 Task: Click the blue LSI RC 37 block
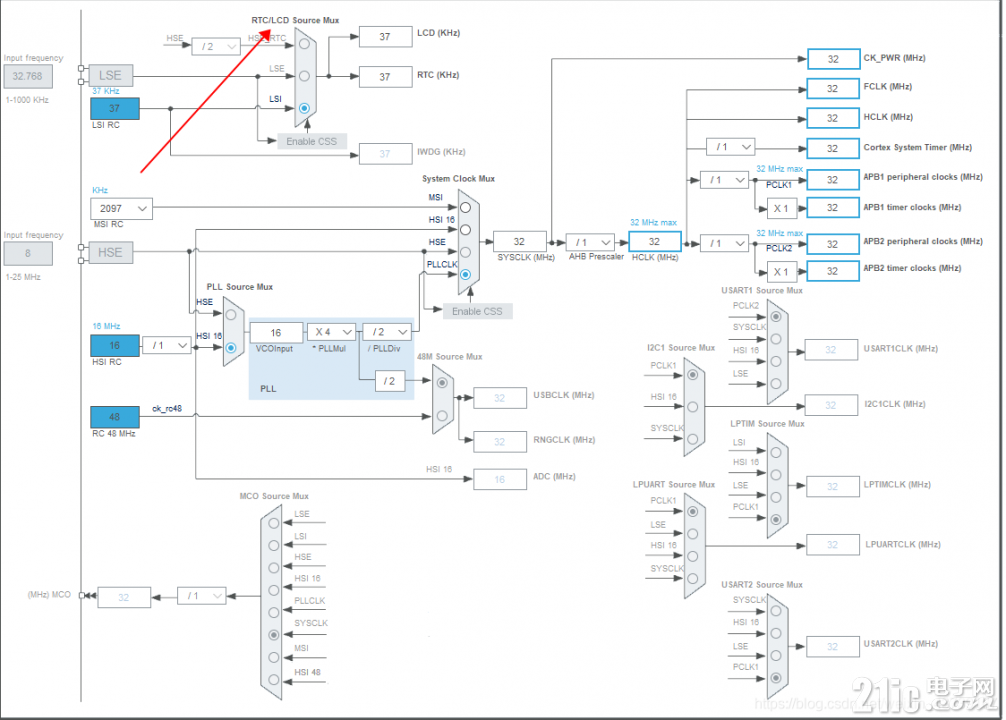(x=115, y=108)
